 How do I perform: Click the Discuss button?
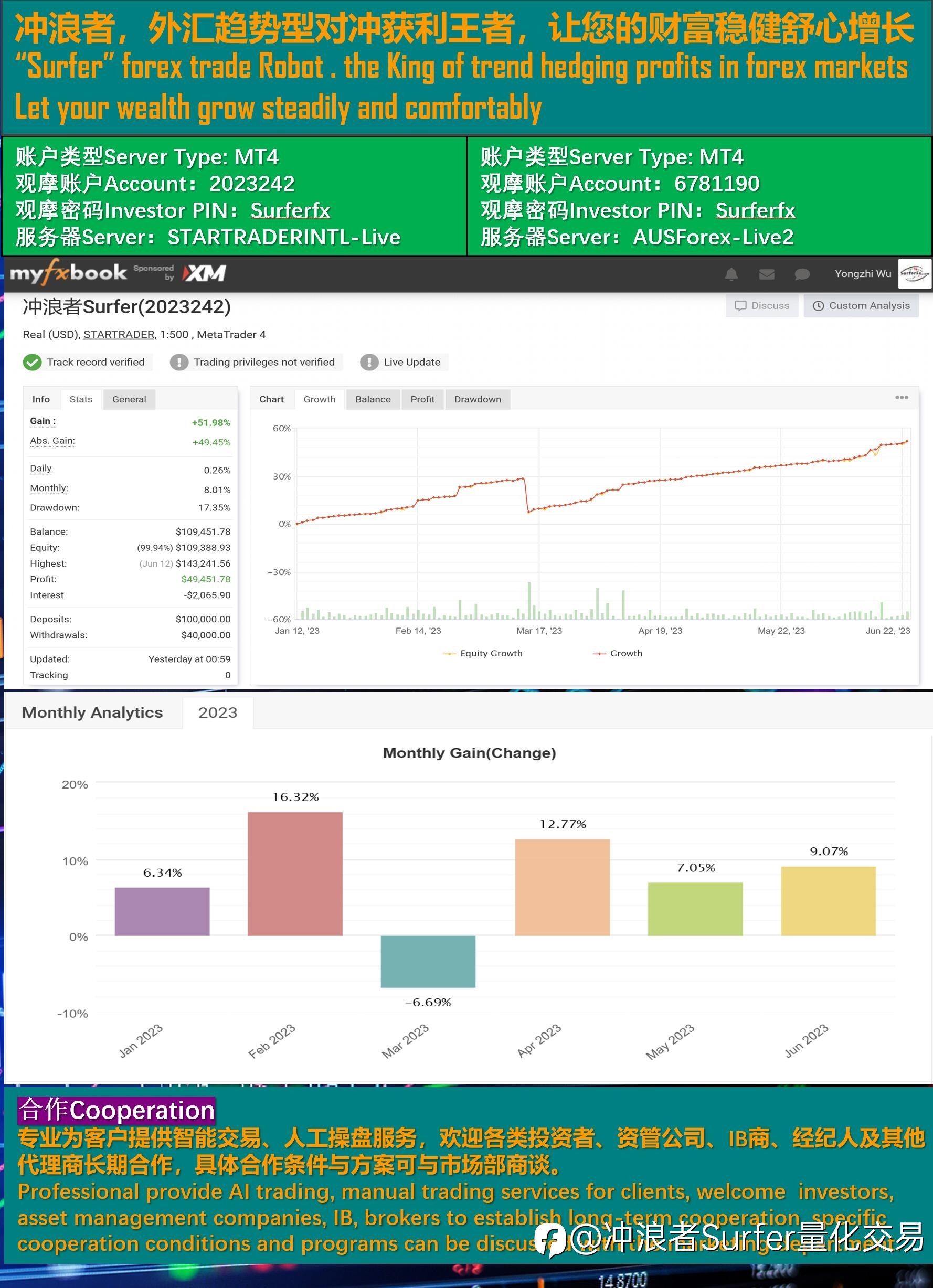tap(762, 305)
